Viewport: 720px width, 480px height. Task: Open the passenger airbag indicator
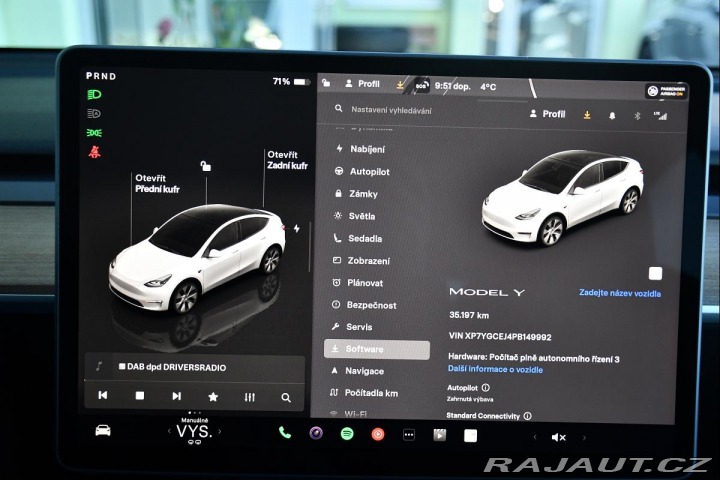(x=666, y=91)
